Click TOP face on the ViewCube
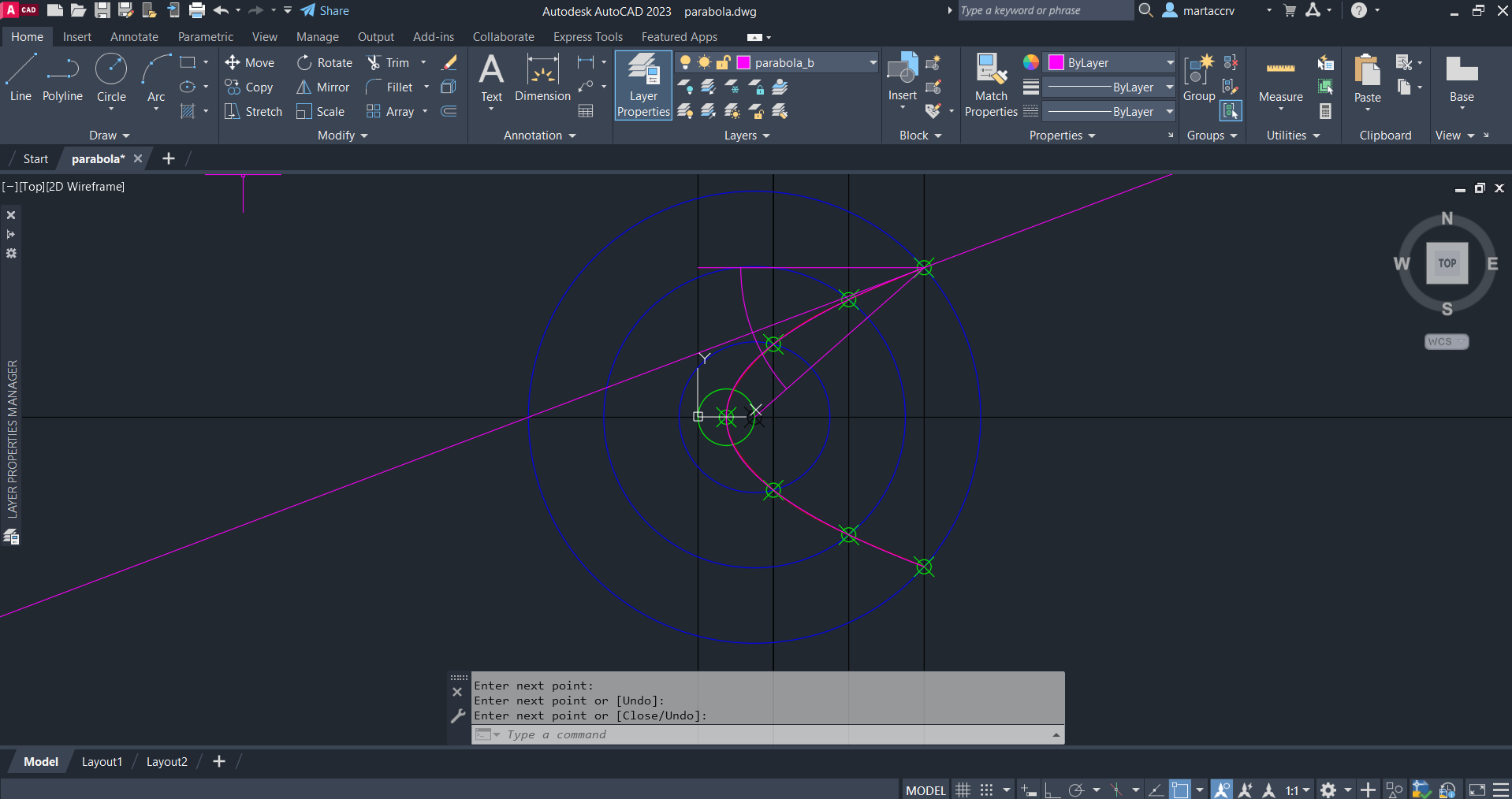 click(1447, 263)
